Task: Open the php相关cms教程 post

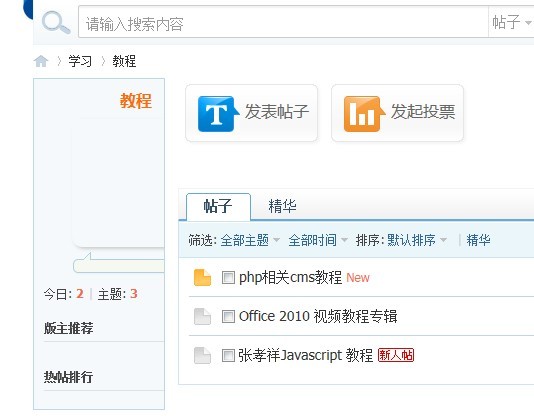Action: pos(290,277)
